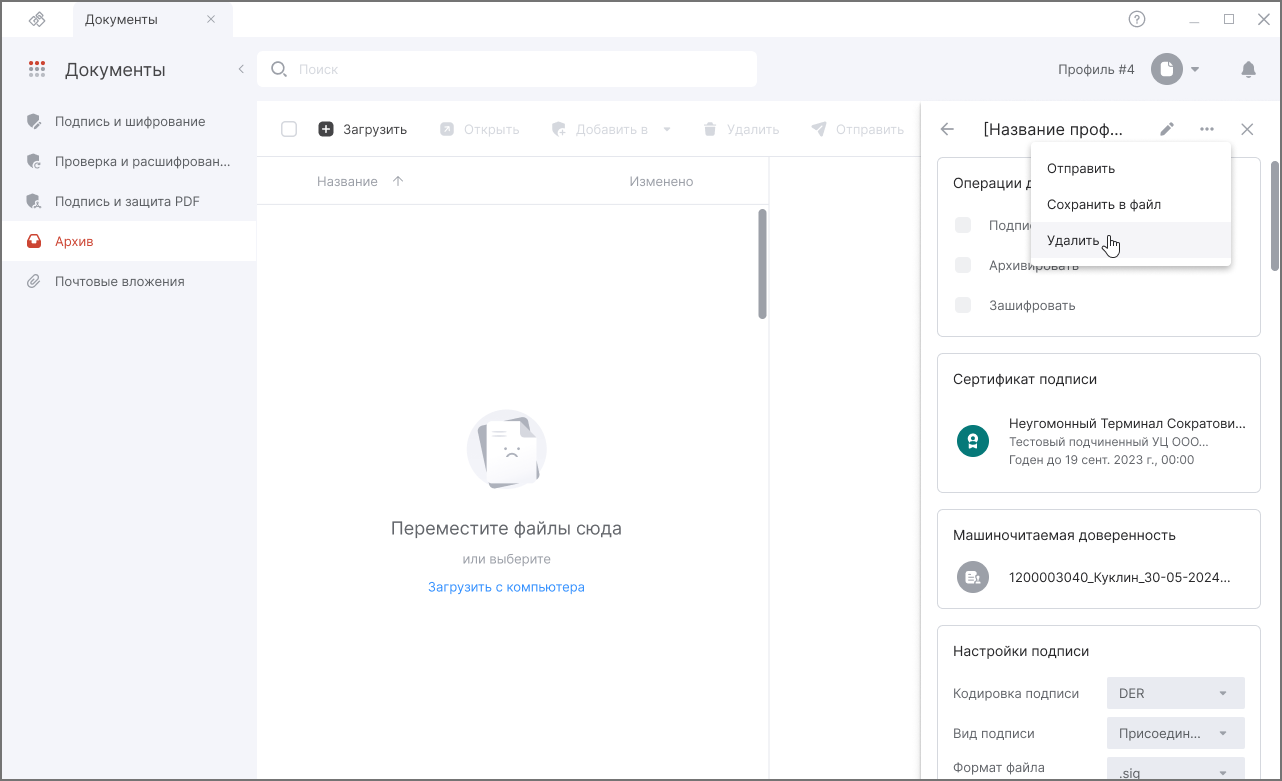Toggle the Зашифровать checkbox
The width and height of the screenshot is (1282, 781).
(x=963, y=305)
